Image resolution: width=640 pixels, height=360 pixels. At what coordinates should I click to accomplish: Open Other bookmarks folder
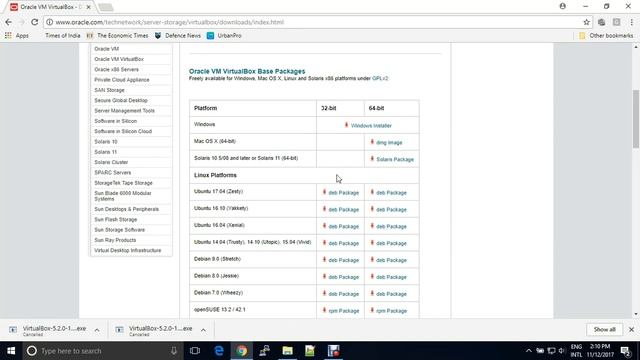606,36
